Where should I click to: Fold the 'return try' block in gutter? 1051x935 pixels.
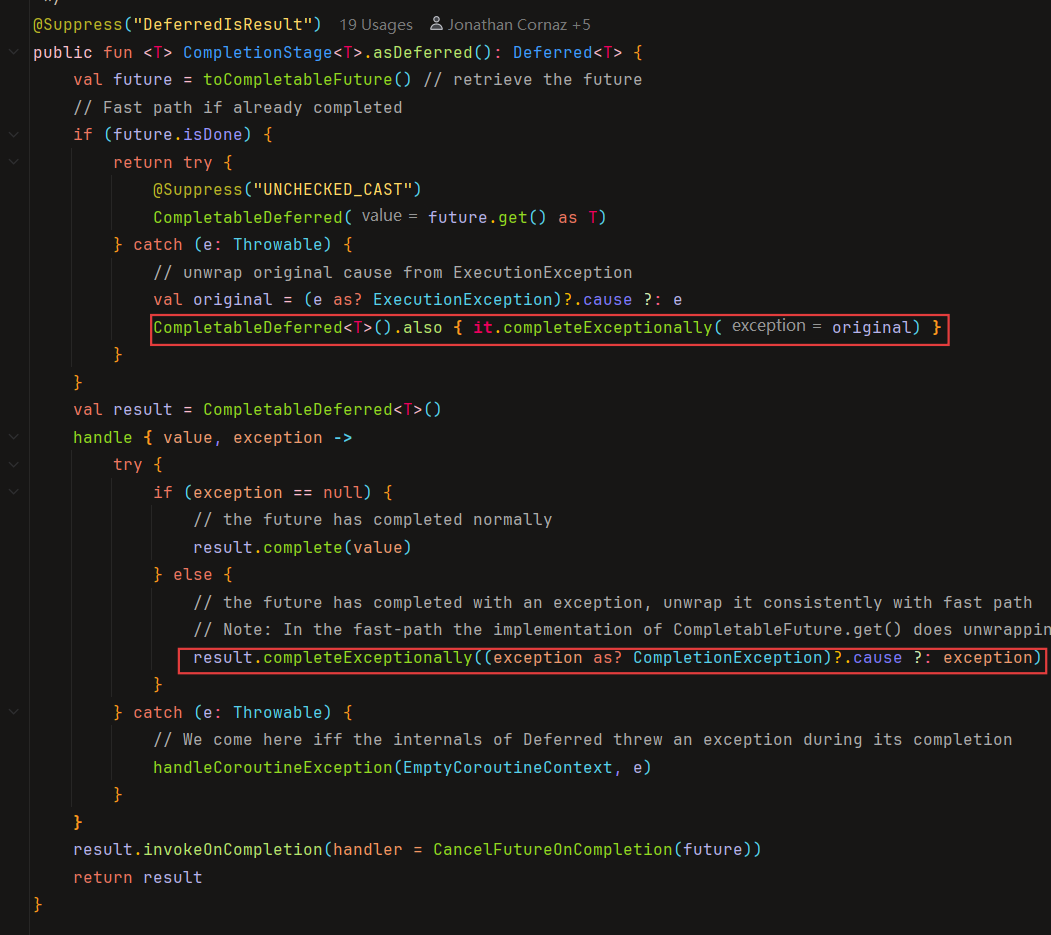coord(13,162)
